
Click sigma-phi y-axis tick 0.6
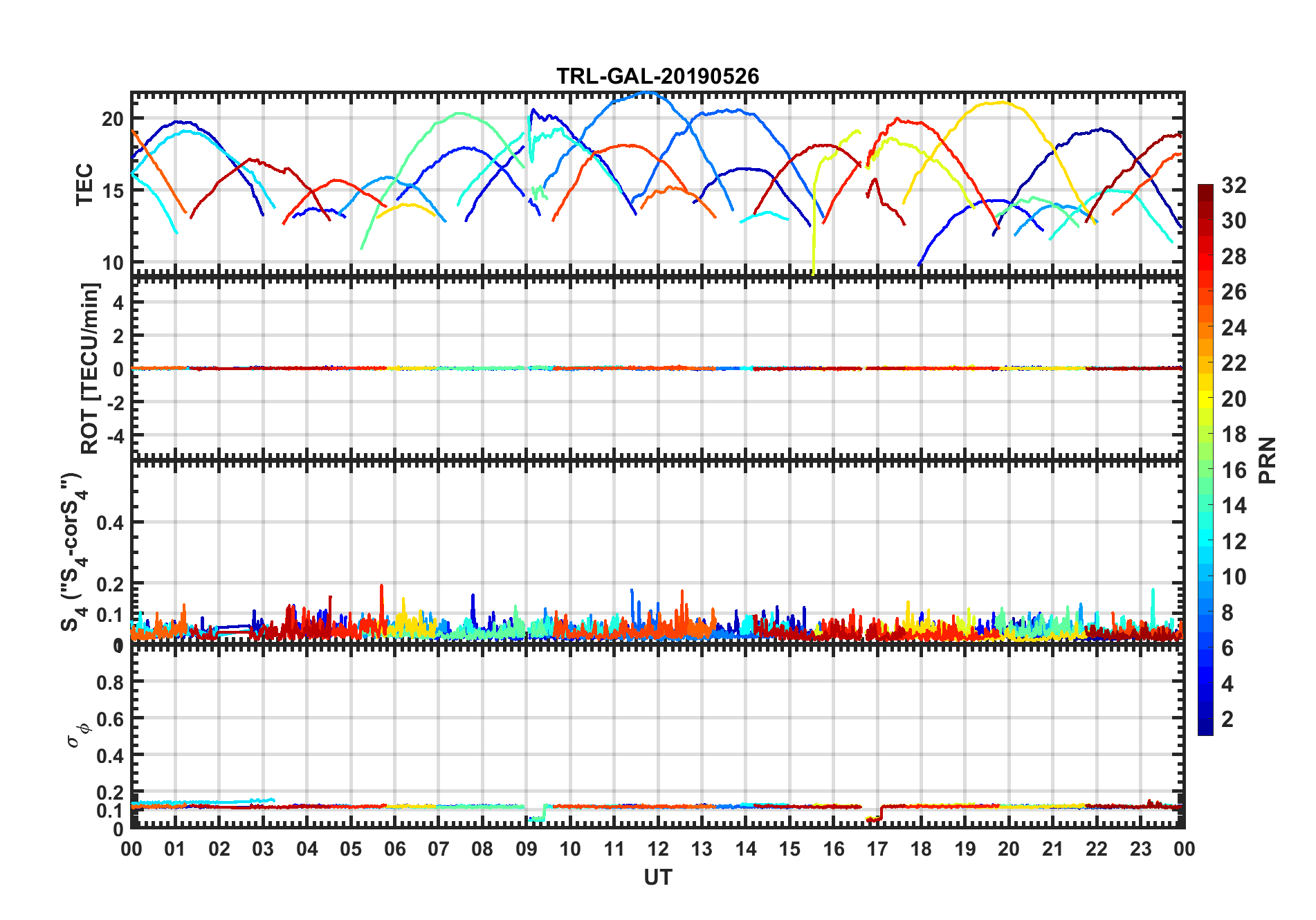(x=111, y=719)
